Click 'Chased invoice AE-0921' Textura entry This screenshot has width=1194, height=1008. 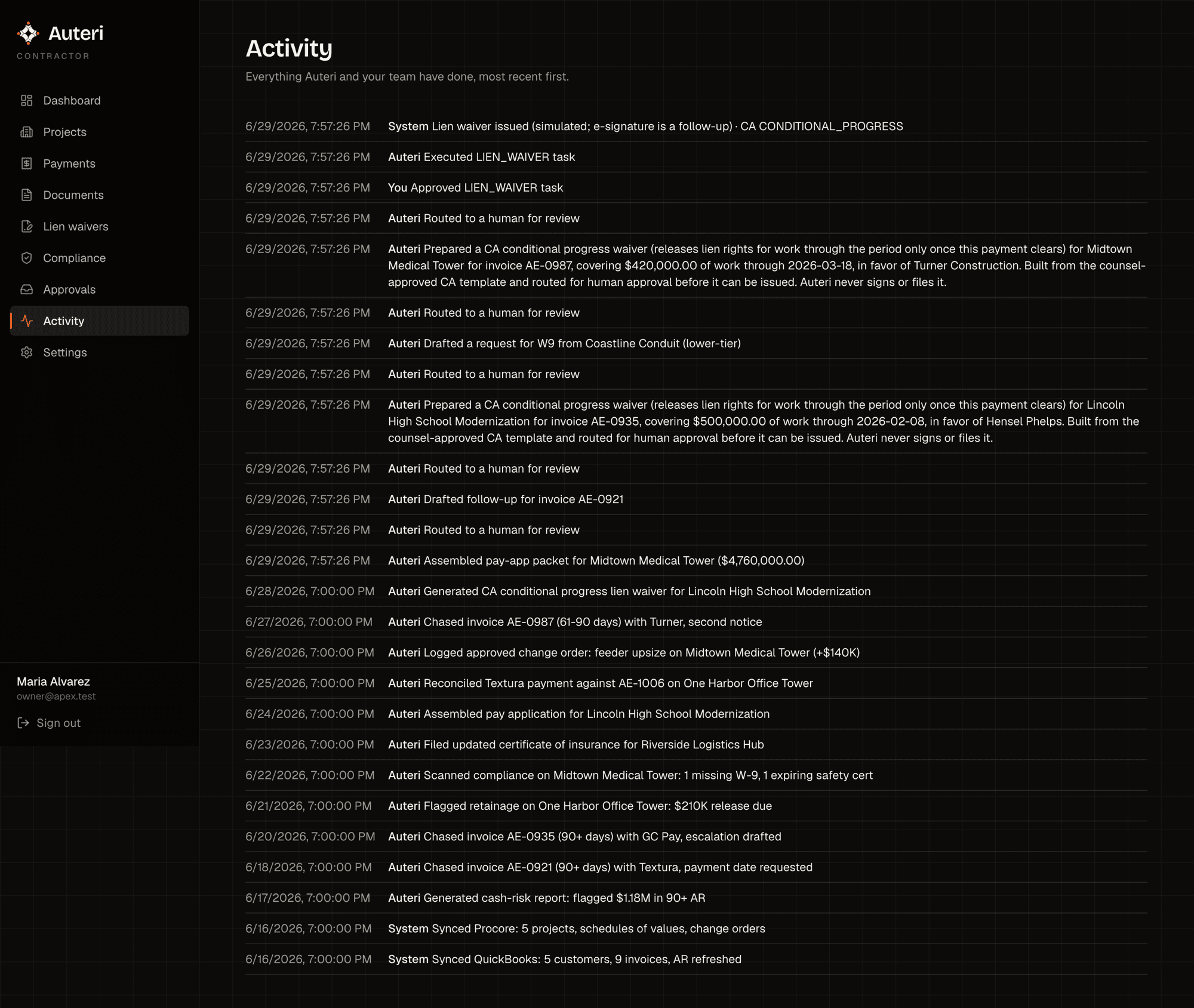click(x=696, y=867)
